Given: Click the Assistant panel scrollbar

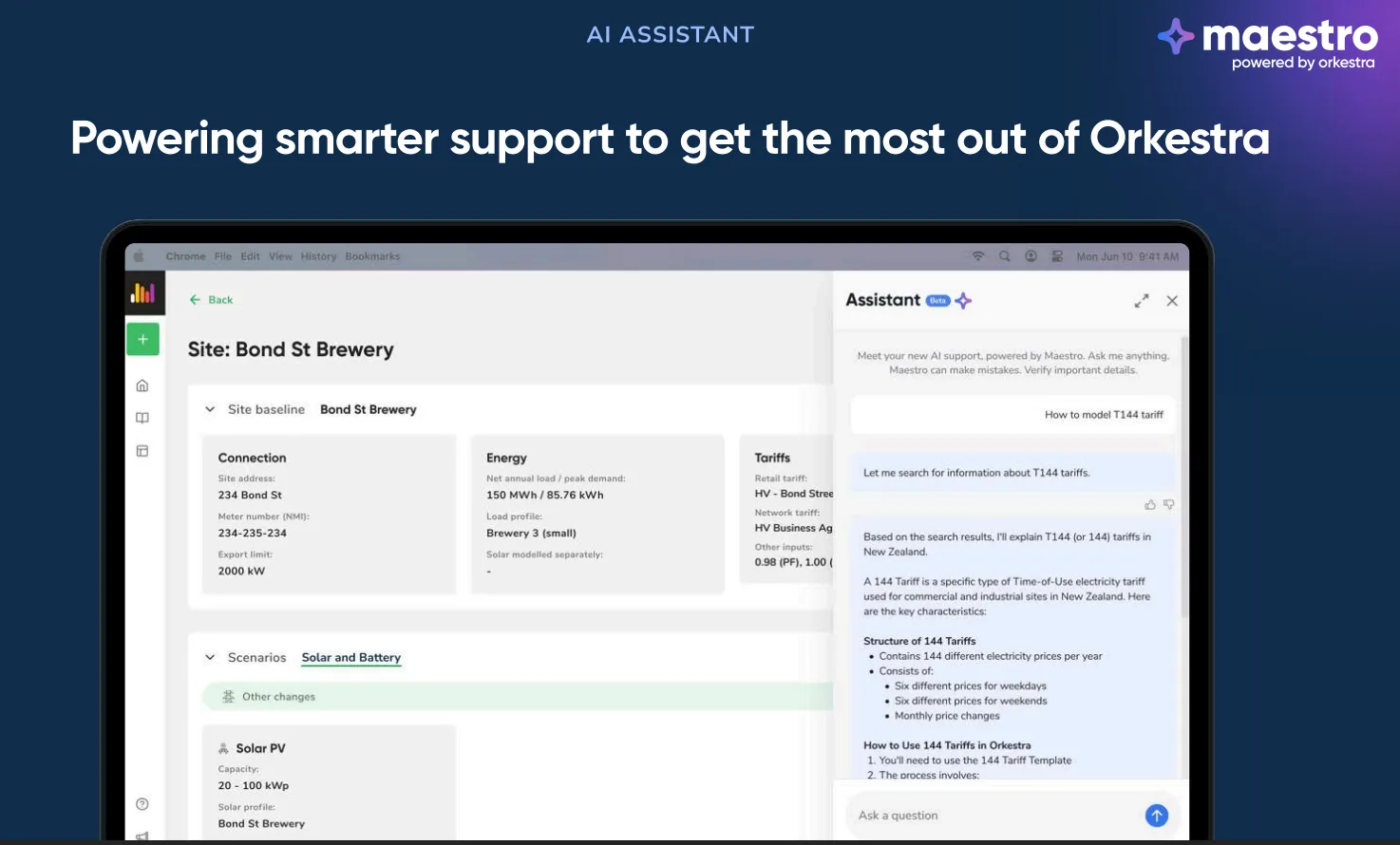Looking at the screenshot, I should [x=1184, y=475].
